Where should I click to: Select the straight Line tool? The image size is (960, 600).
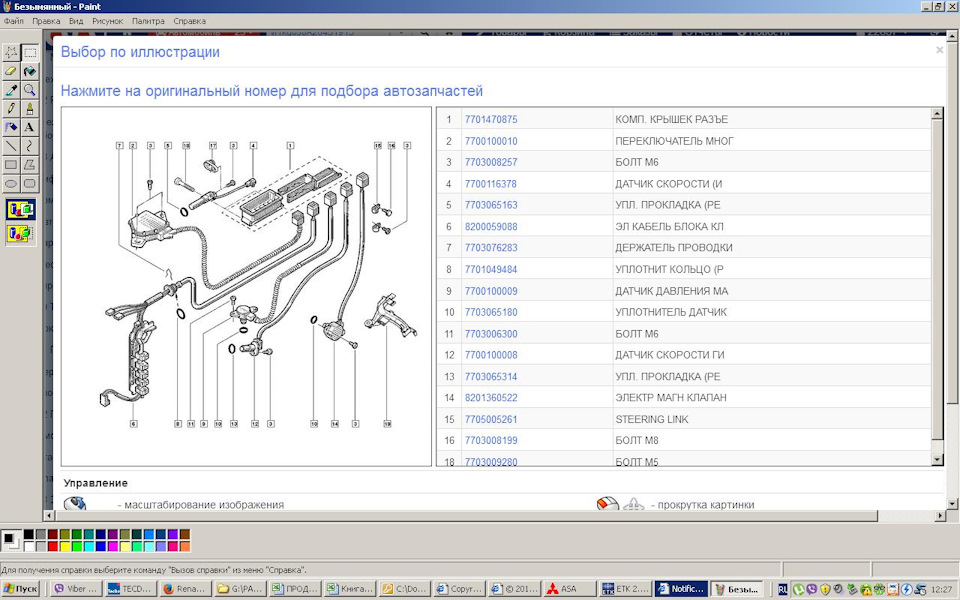(10, 146)
